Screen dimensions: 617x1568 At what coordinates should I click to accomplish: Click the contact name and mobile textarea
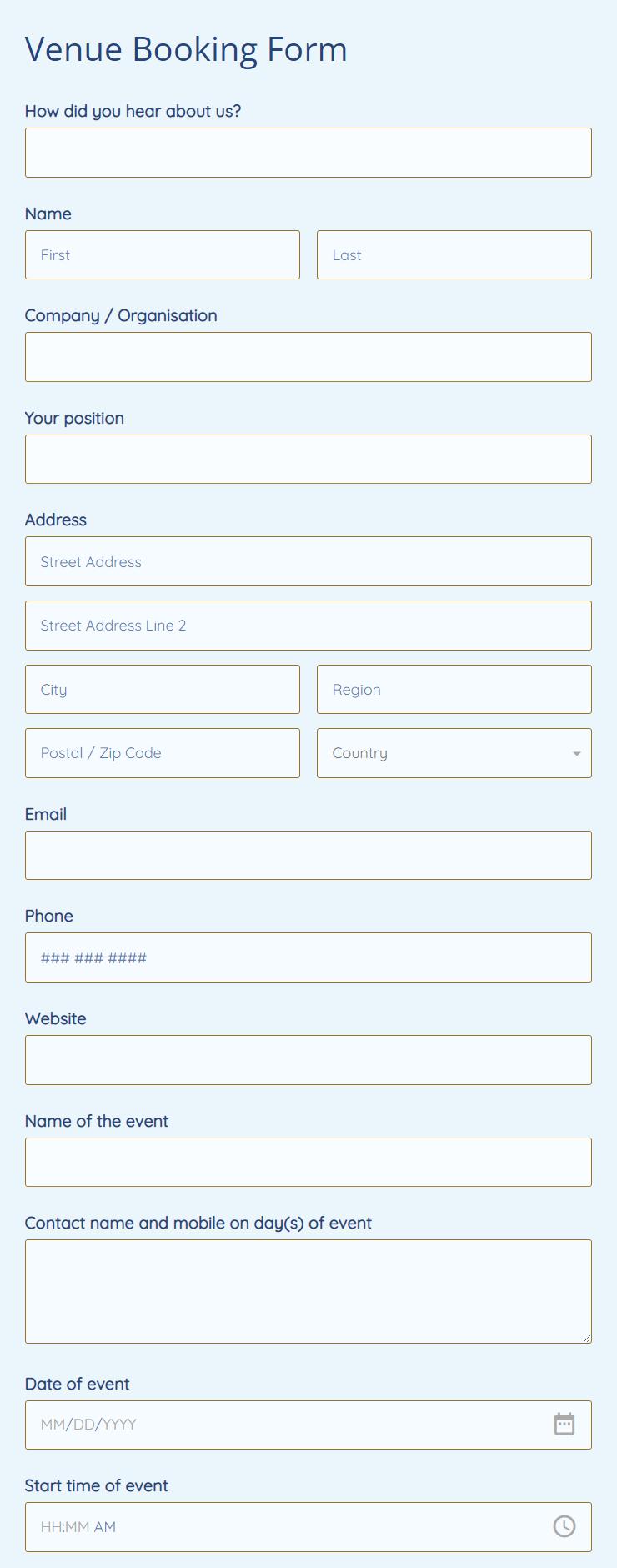pos(308,1290)
